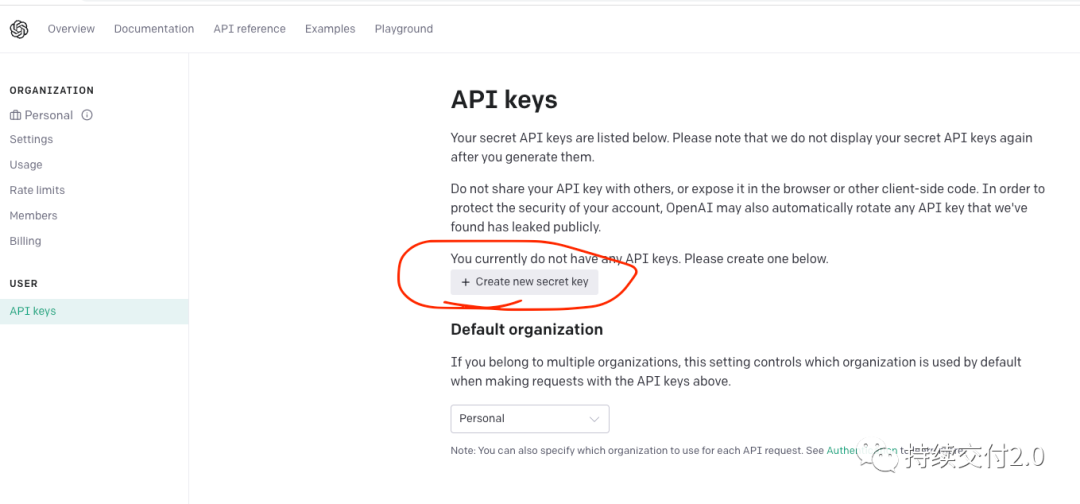
Task: Go to the Billing page
Action: [x=25, y=241]
